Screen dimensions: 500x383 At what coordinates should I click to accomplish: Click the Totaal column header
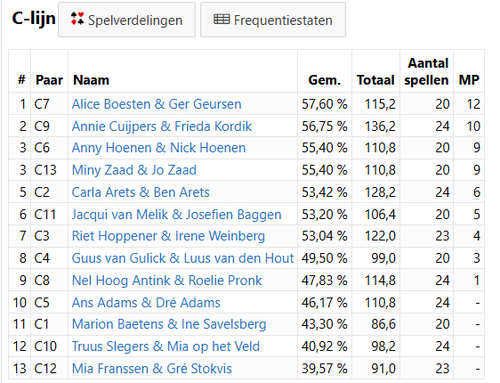tap(376, 80)
